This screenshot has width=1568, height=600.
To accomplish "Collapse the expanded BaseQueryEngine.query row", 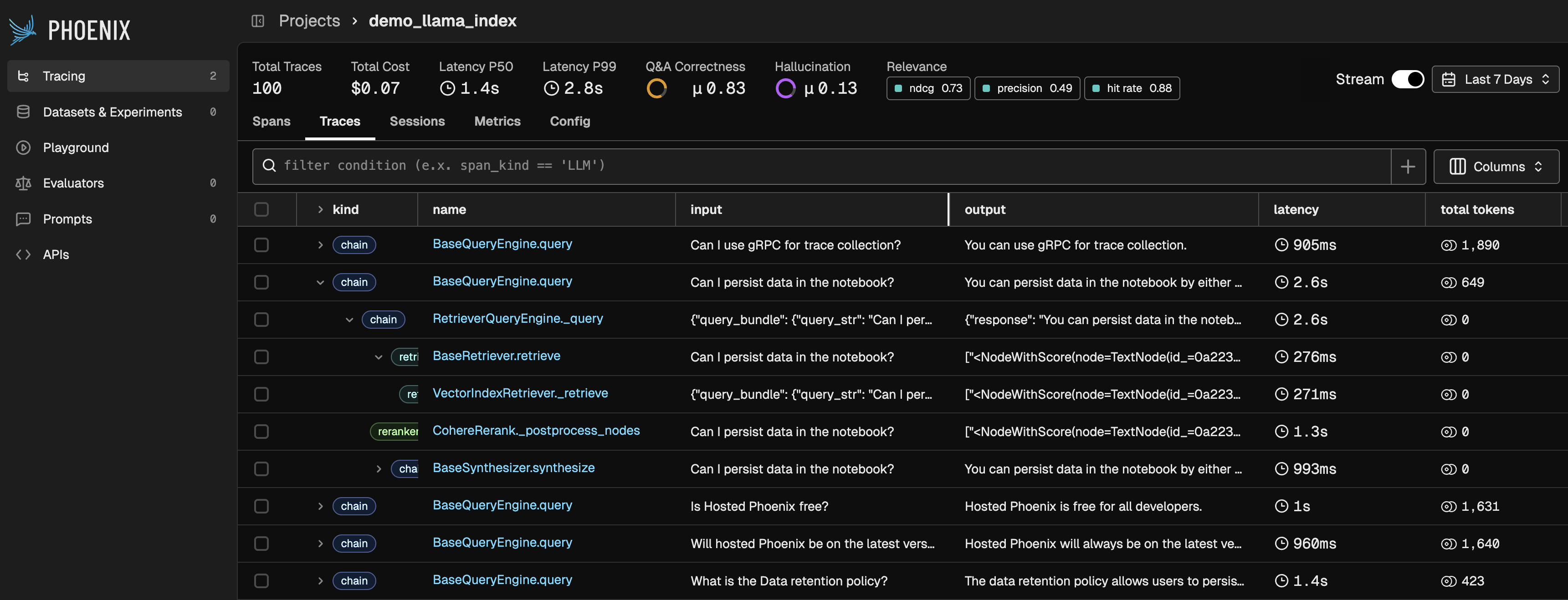I will tap(320, 282).
